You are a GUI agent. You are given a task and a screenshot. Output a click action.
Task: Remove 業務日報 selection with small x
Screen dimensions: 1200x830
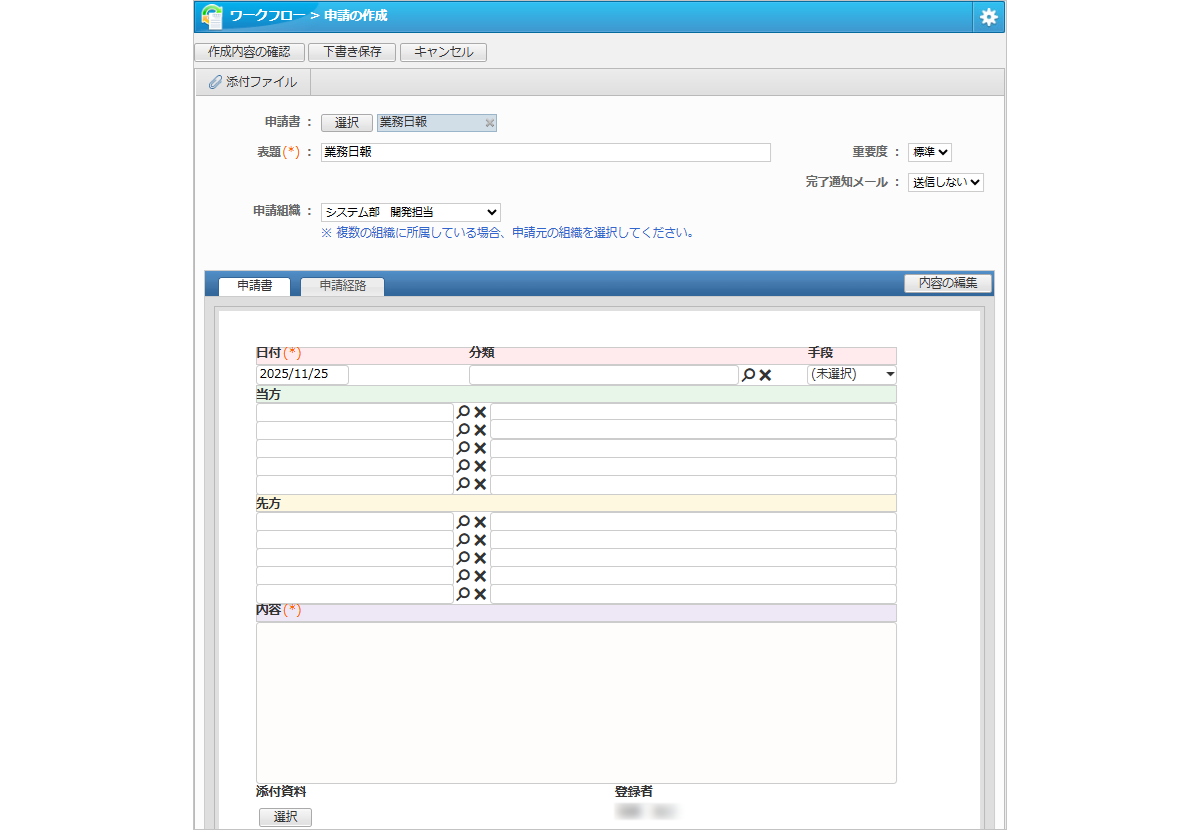[489, 123]
